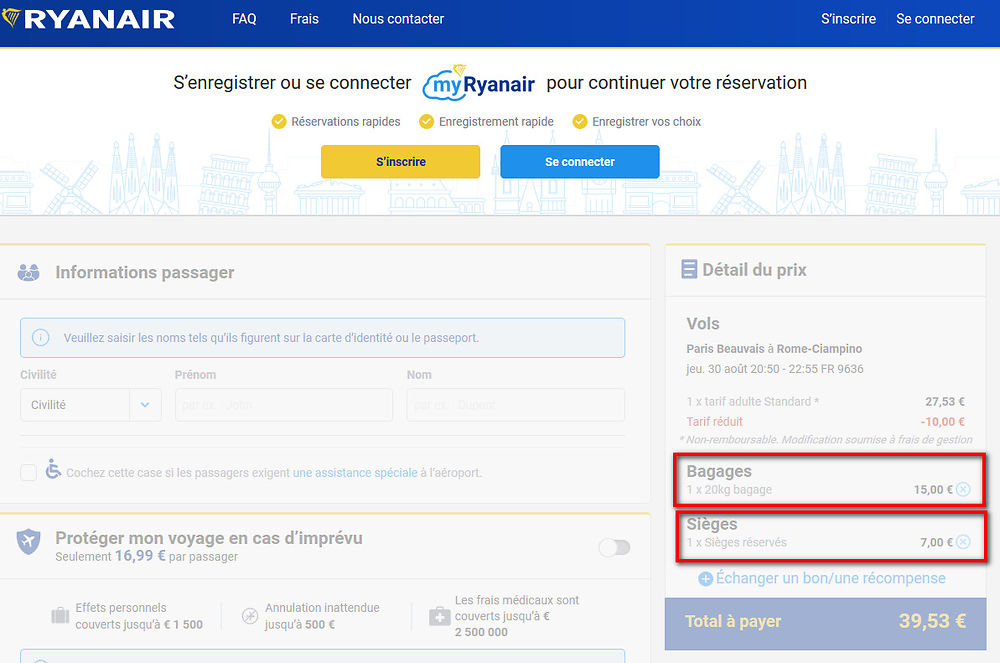Image resolution: width=1000 pixels, height=663 pixels.
Task: Click the passenger group icon
Action: point(29,272)
